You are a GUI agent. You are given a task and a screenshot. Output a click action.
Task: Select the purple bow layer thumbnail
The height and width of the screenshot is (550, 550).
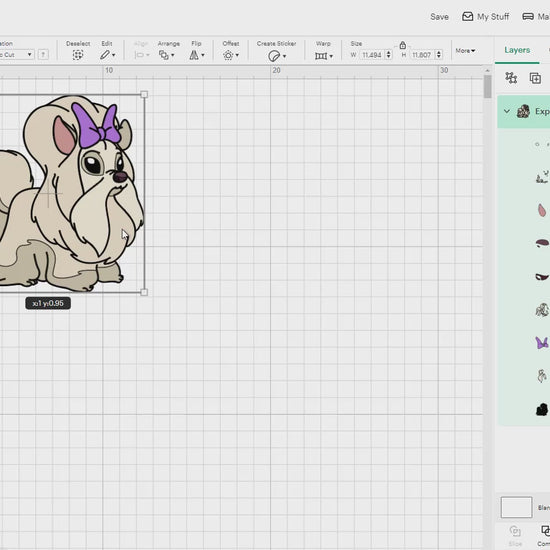click(542, 342)
